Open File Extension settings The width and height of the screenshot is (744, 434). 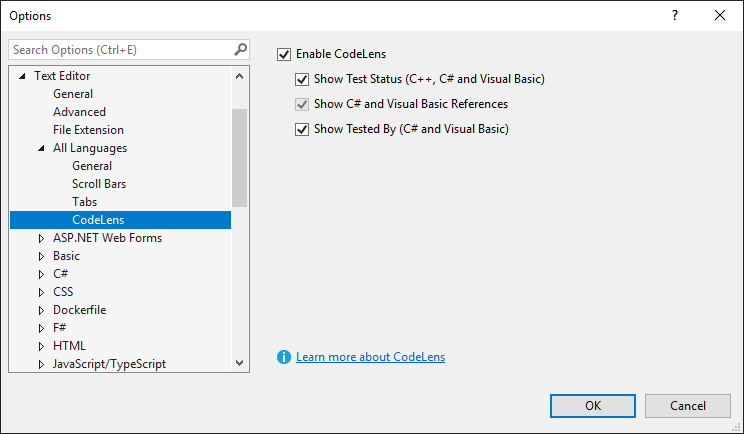coord(88,130)
